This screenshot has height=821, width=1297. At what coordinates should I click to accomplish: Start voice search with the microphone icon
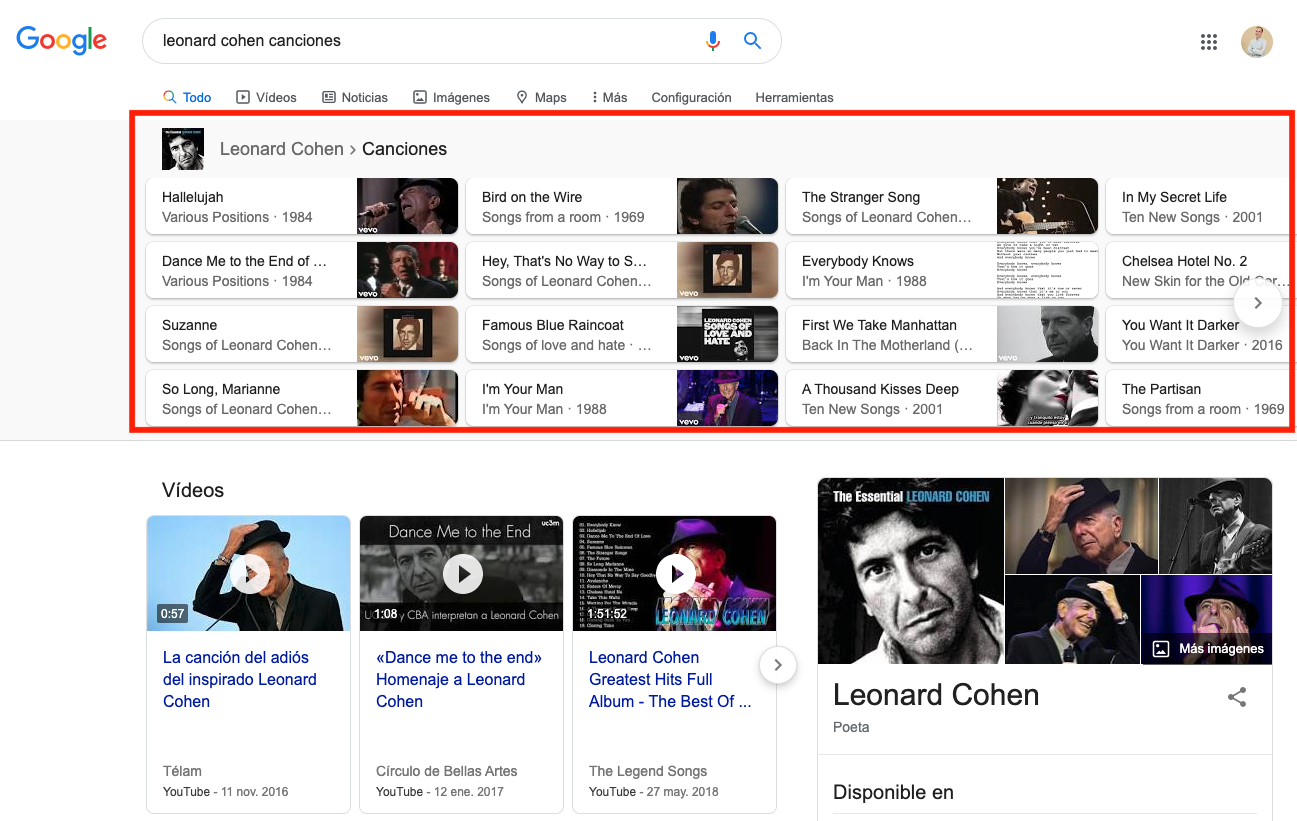pyautogui.click(x=712, y=41)
